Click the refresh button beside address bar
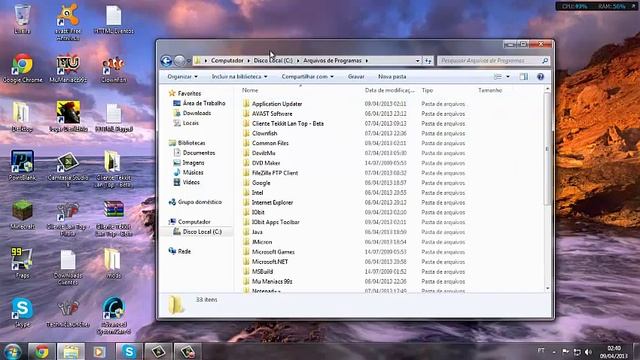 (x=428, y=60)
